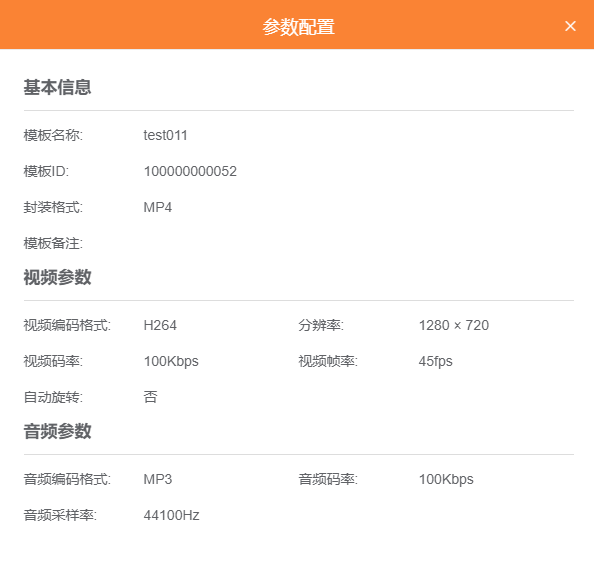Select the template name value test011
This screenshot has height=561, width=594.
pyautogui.click(x=166, y=135)
